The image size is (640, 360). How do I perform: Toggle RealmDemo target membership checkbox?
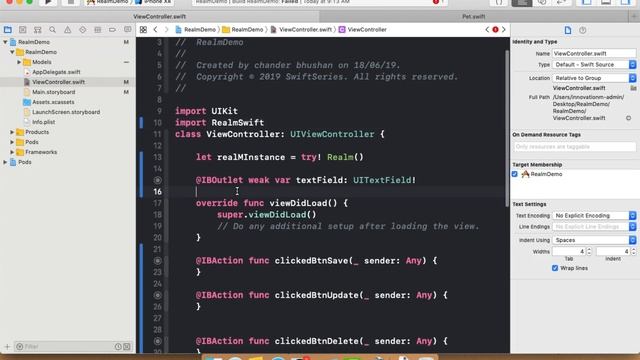[515, 174]
